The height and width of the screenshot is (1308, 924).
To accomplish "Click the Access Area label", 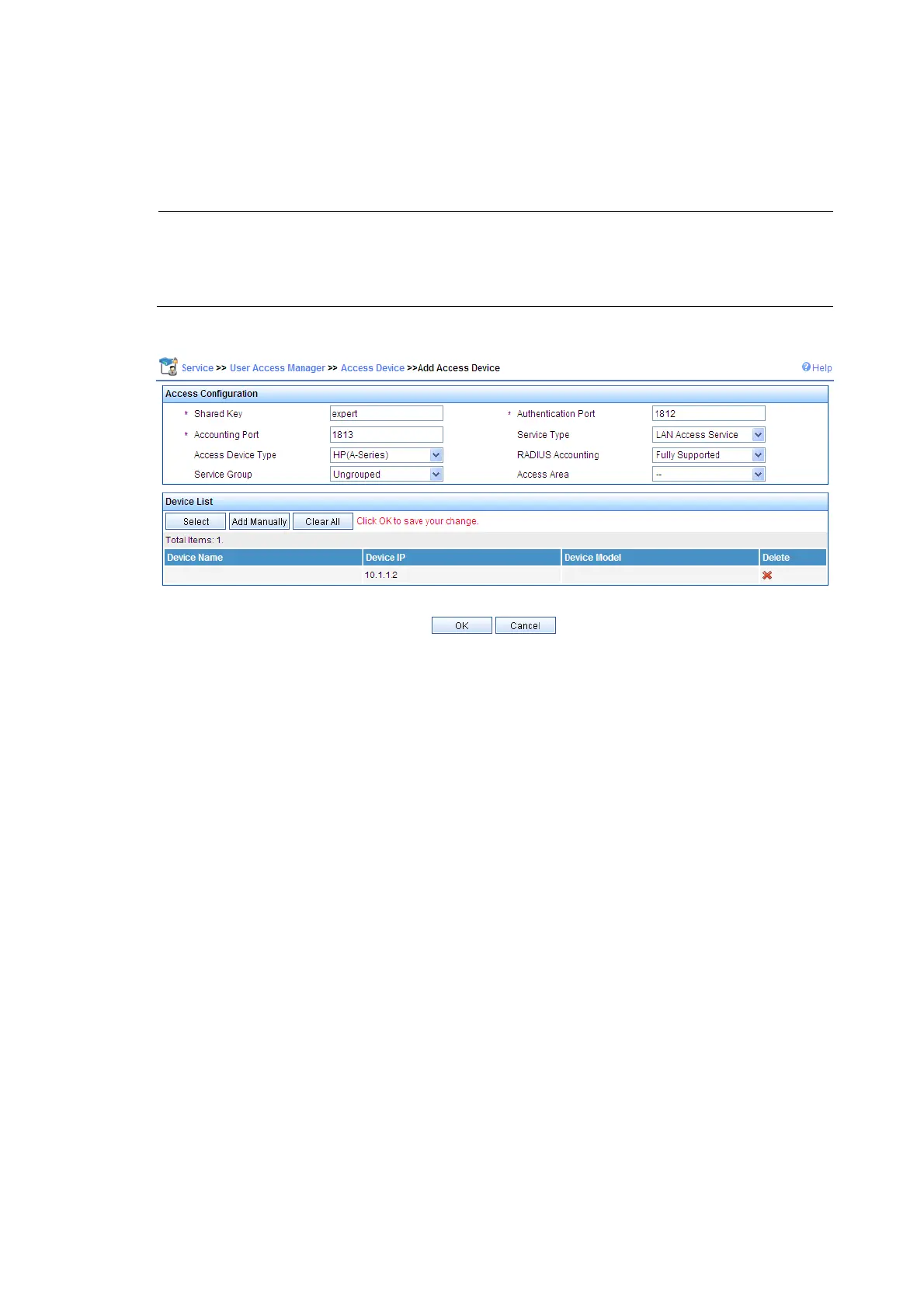I will coord(543,475).
